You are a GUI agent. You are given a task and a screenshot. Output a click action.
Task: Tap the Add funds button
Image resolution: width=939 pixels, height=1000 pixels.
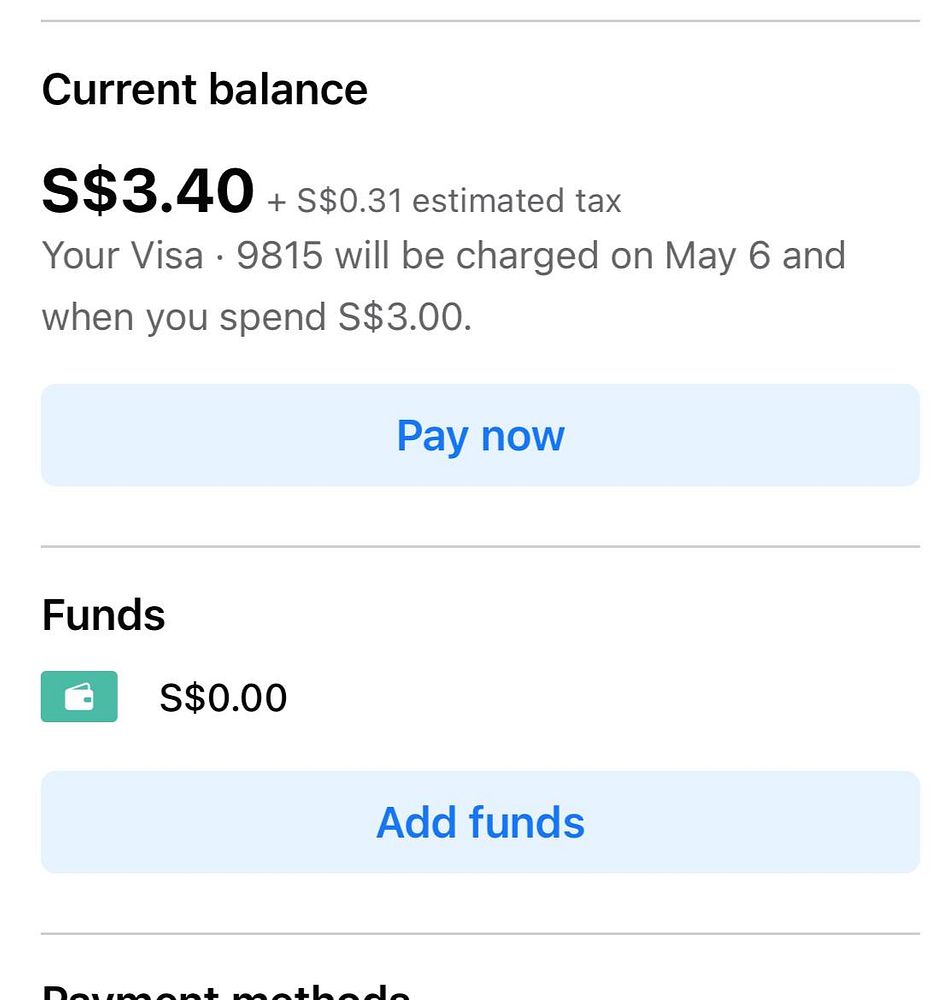(480, 822)
